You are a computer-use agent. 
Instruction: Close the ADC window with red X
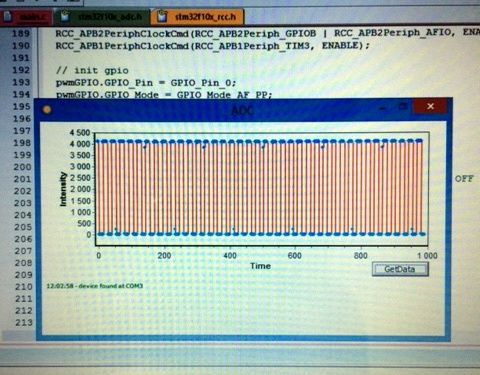point(430,106)
